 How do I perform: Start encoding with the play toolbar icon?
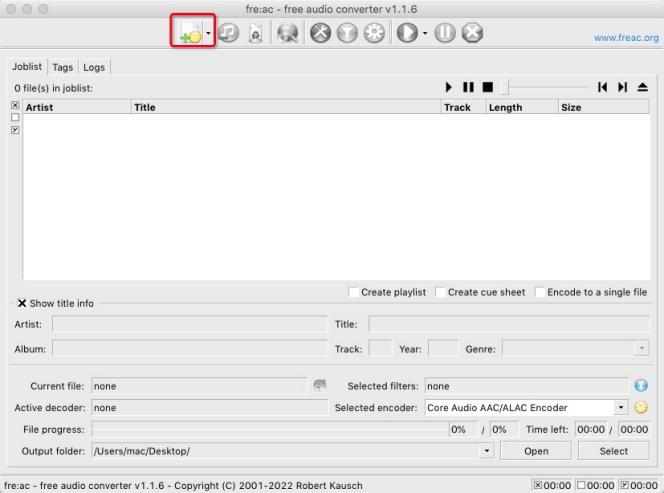[407, 33]
